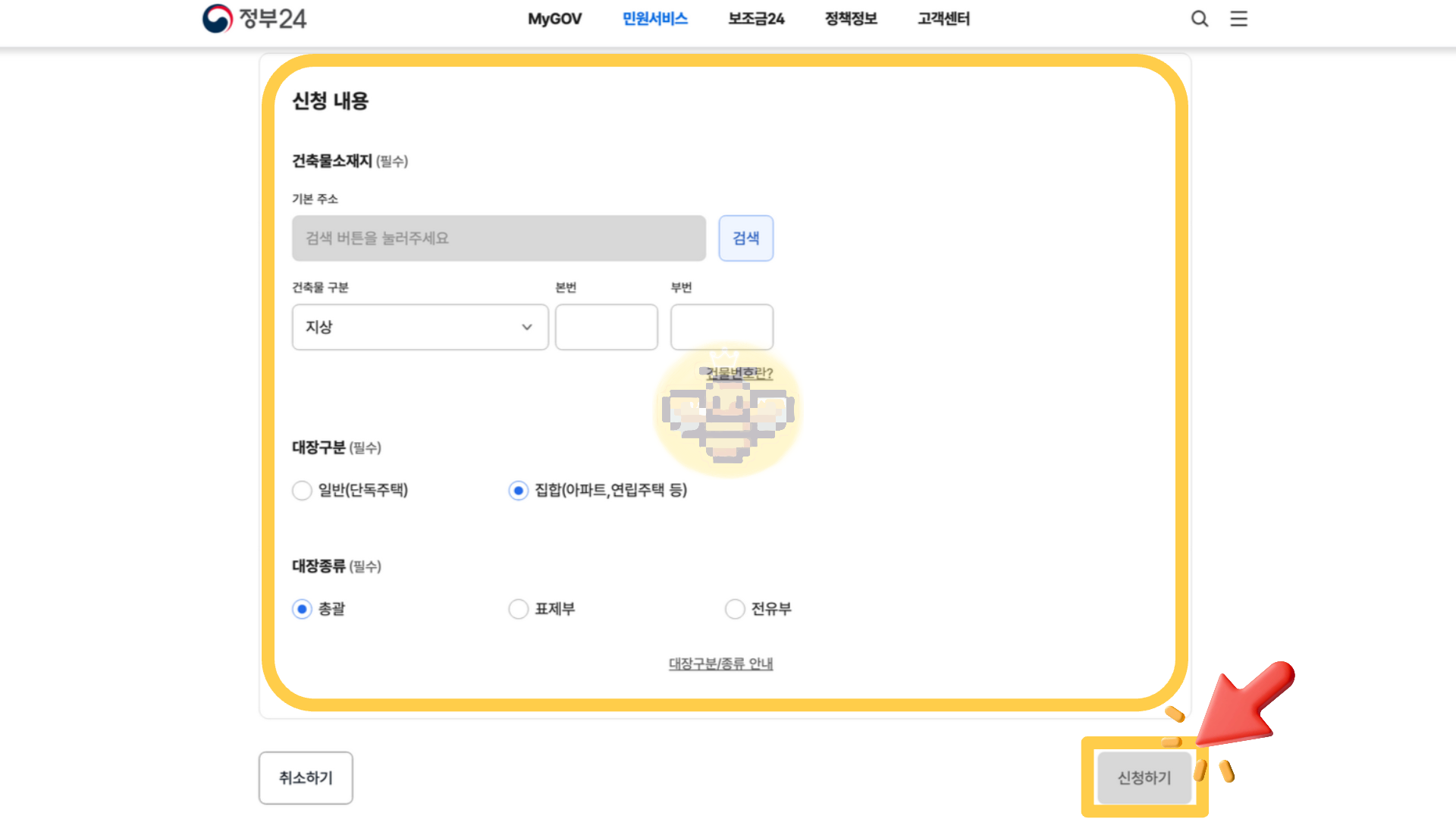Viewport: 1456px width, 819px height.
Task: Go to 고객센터
Action: [943, 19]
